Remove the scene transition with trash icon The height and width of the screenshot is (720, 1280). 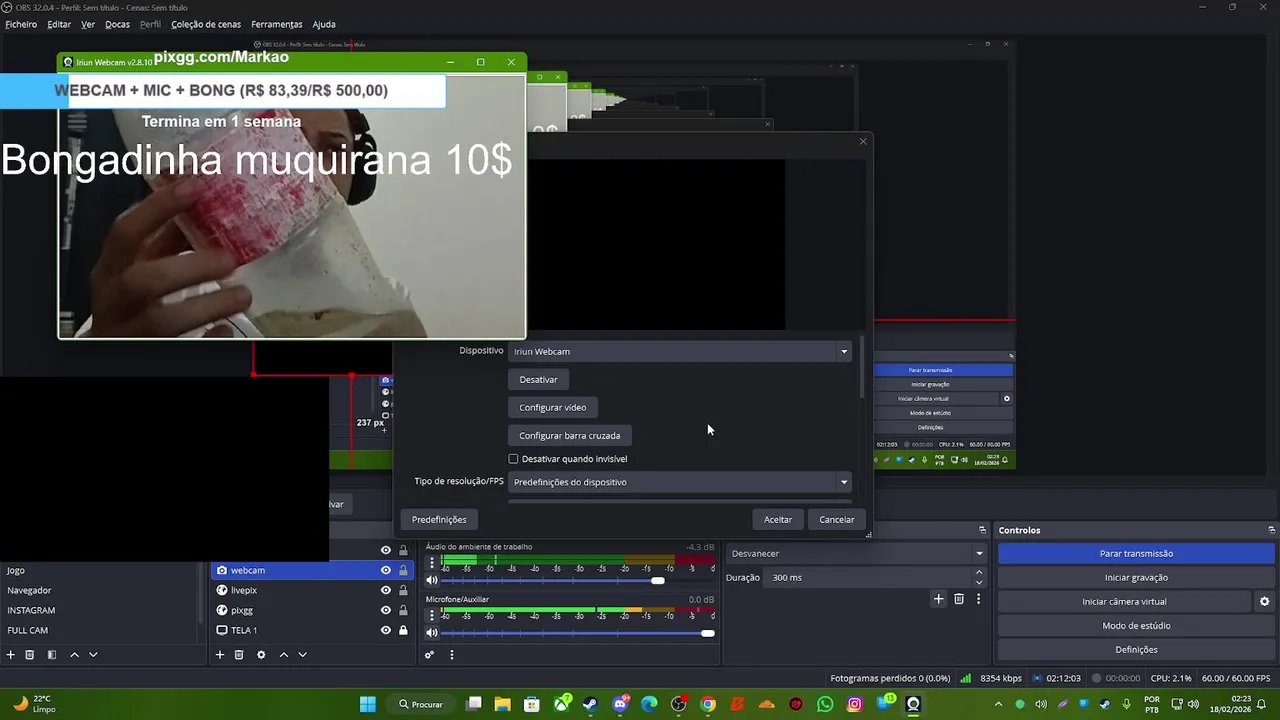(959, 599)
